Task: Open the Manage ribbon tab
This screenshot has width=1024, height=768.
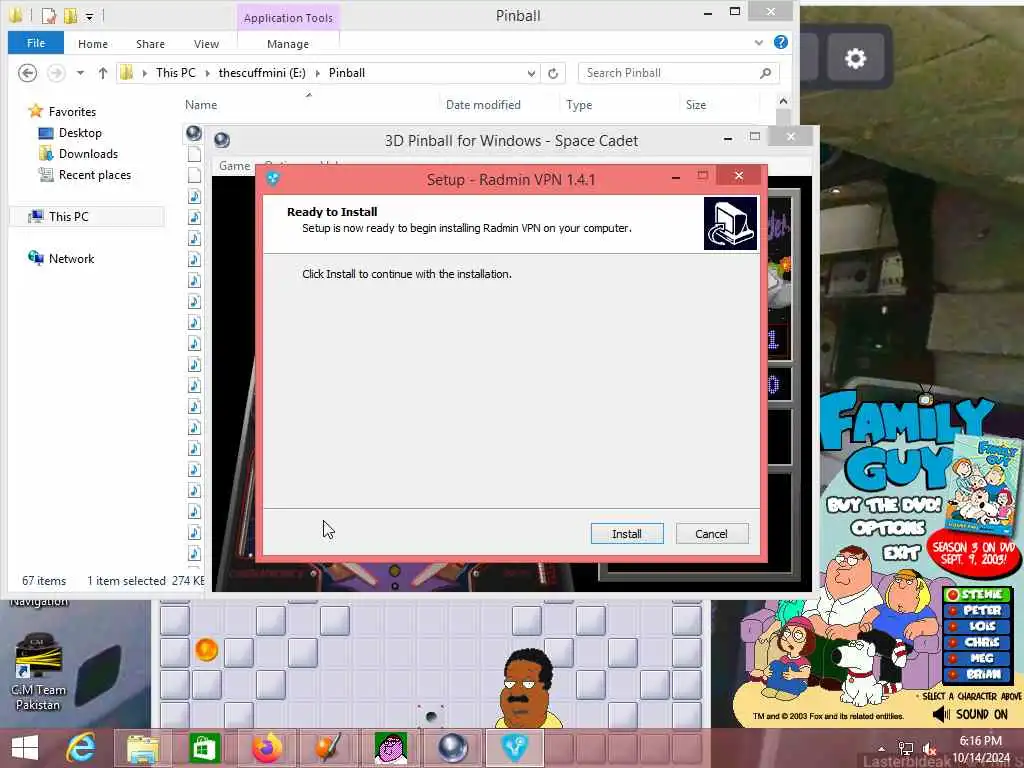Action: [x=288, y=44]
